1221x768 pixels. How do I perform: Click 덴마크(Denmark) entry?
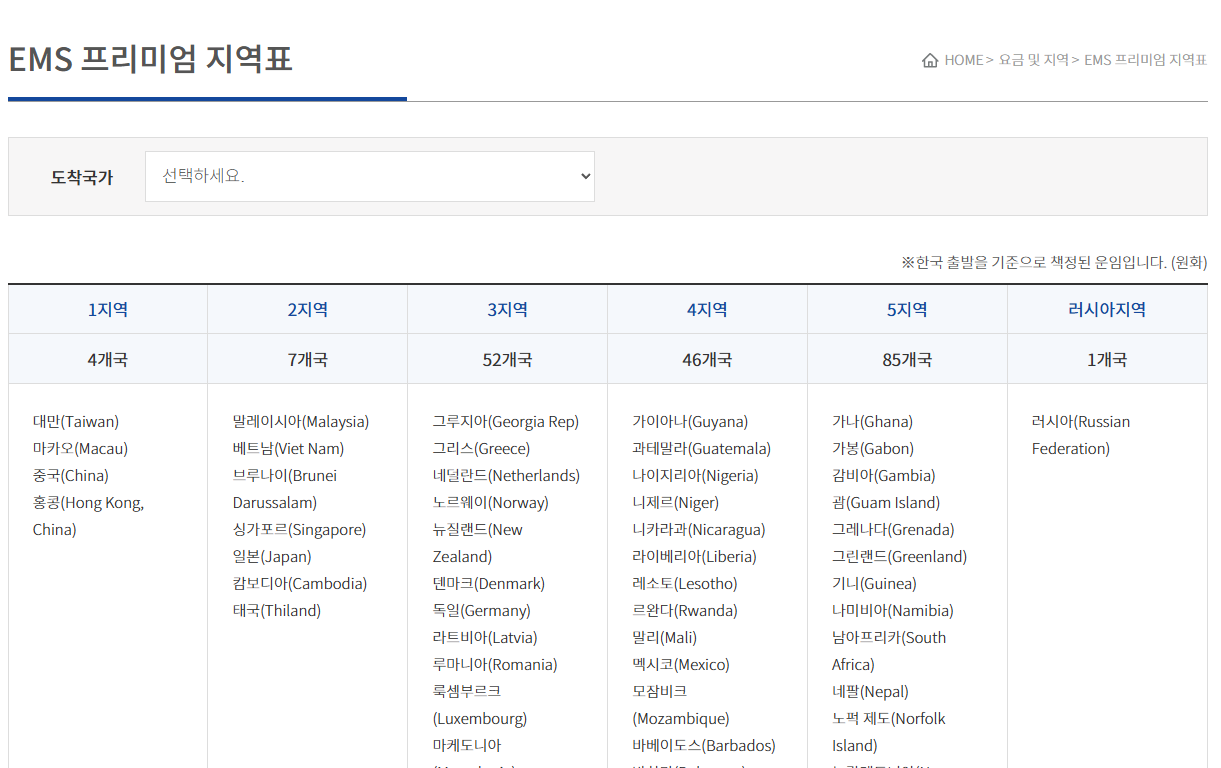[x=489, y=584]
